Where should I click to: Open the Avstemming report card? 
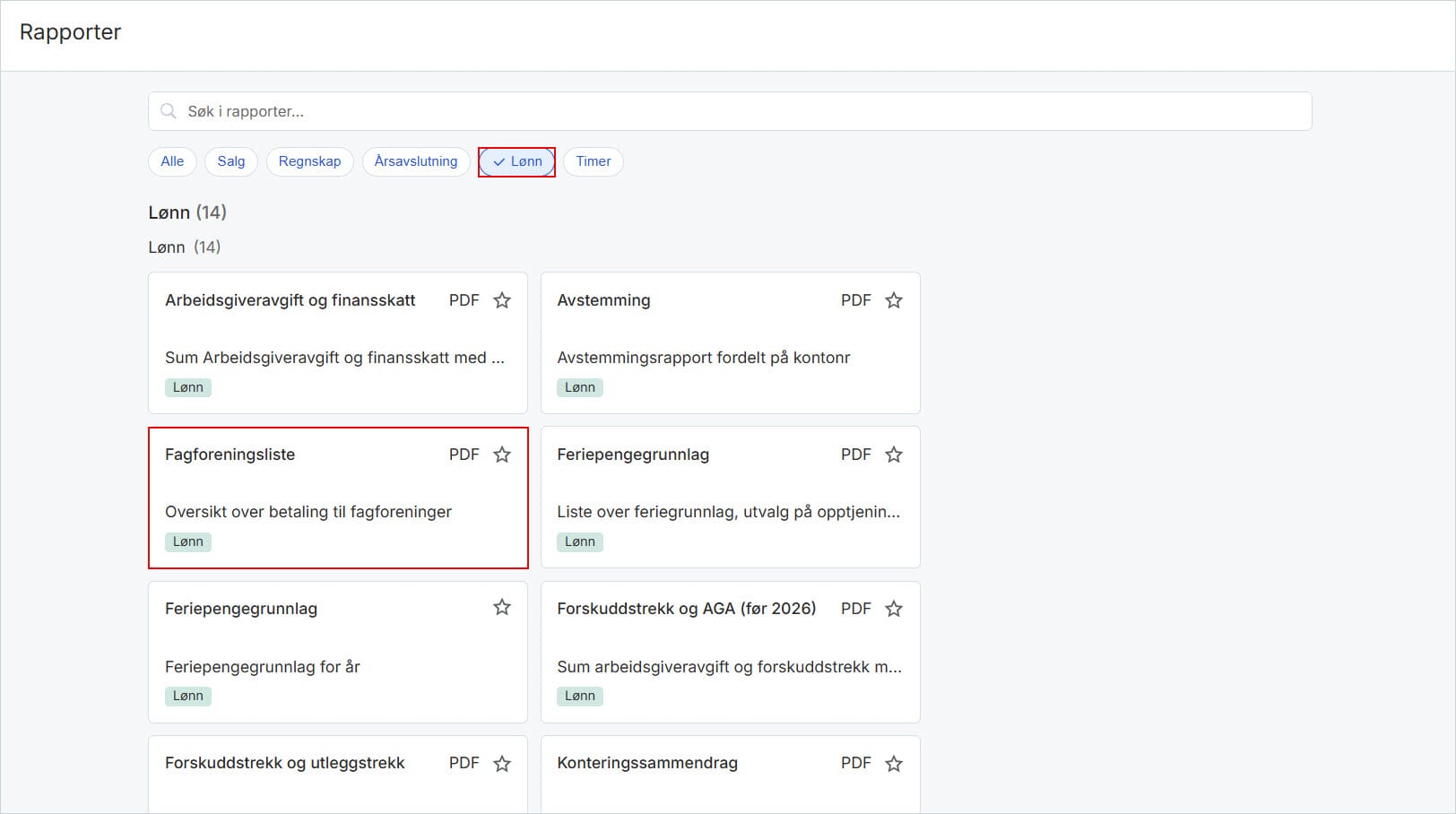pos(731,342)
